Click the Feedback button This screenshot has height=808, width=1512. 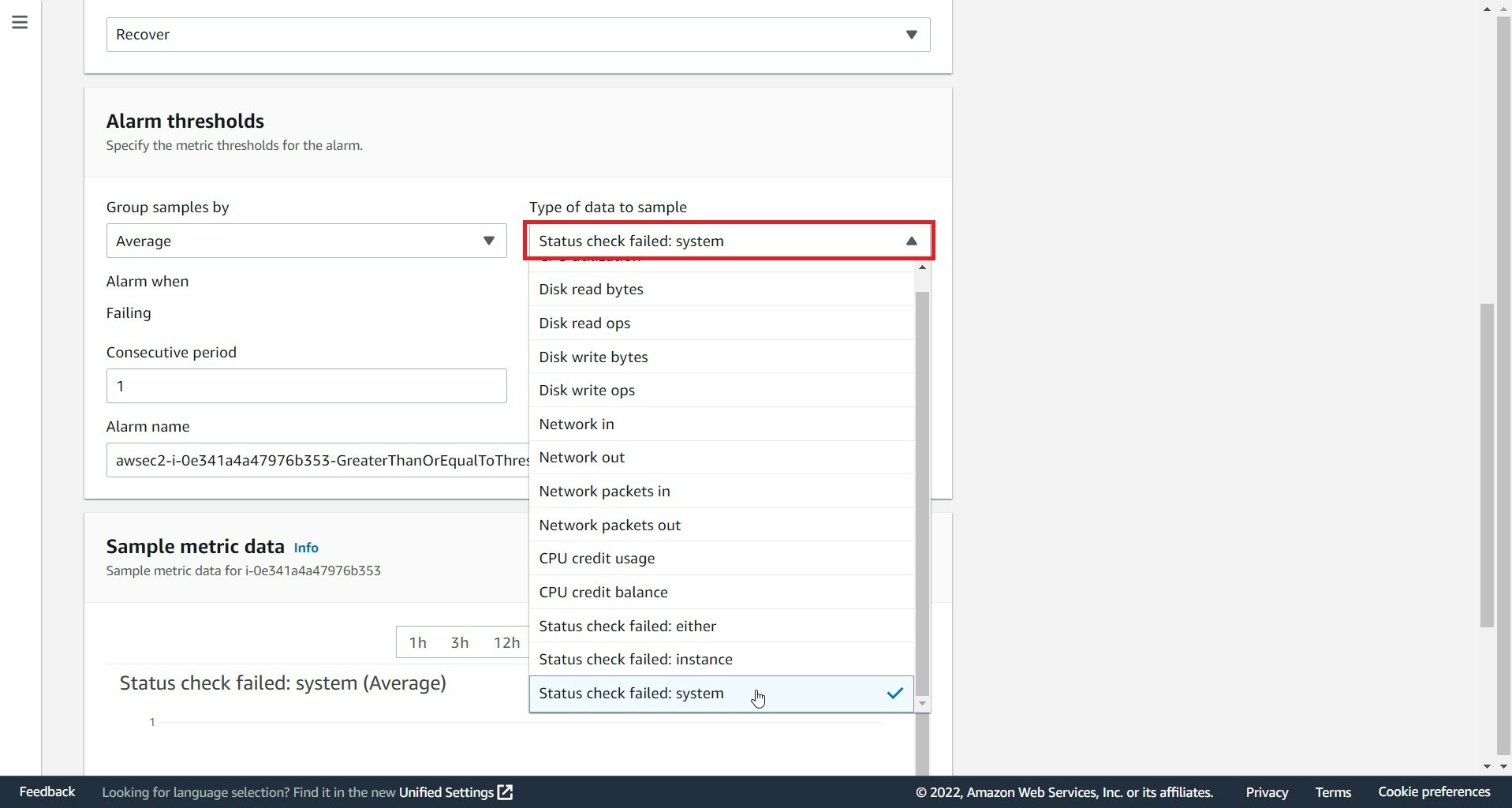pyautogui.click(x=46, y=791)
